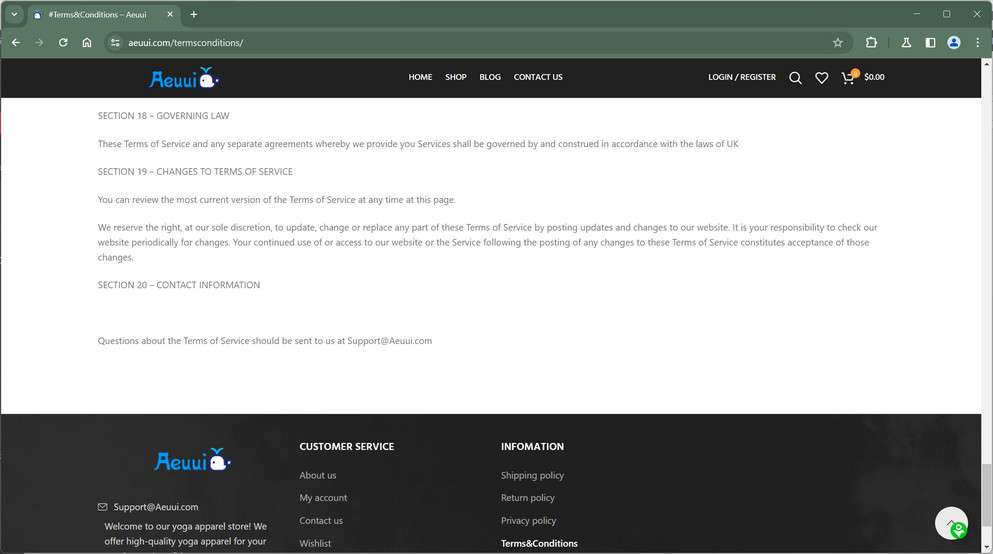Image resolution: width=993 pixels, height=554 pixels.
Task: Click the browser forward arrow
Action: (39, 42)
